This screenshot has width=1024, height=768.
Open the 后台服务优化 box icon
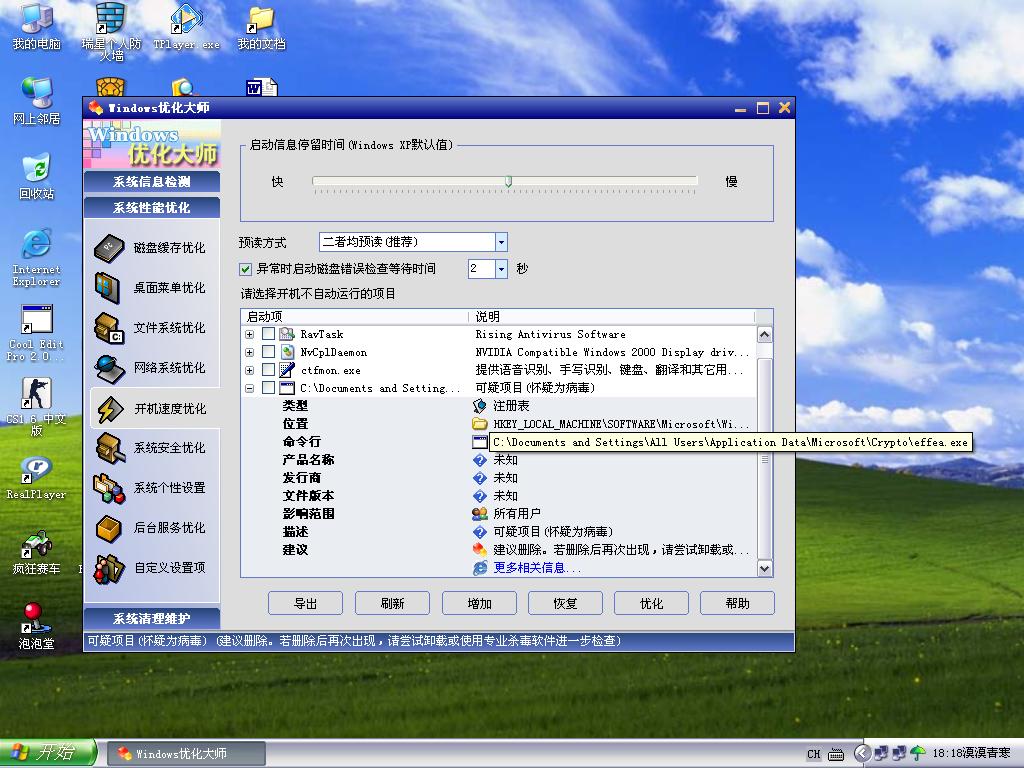point(108,528)
